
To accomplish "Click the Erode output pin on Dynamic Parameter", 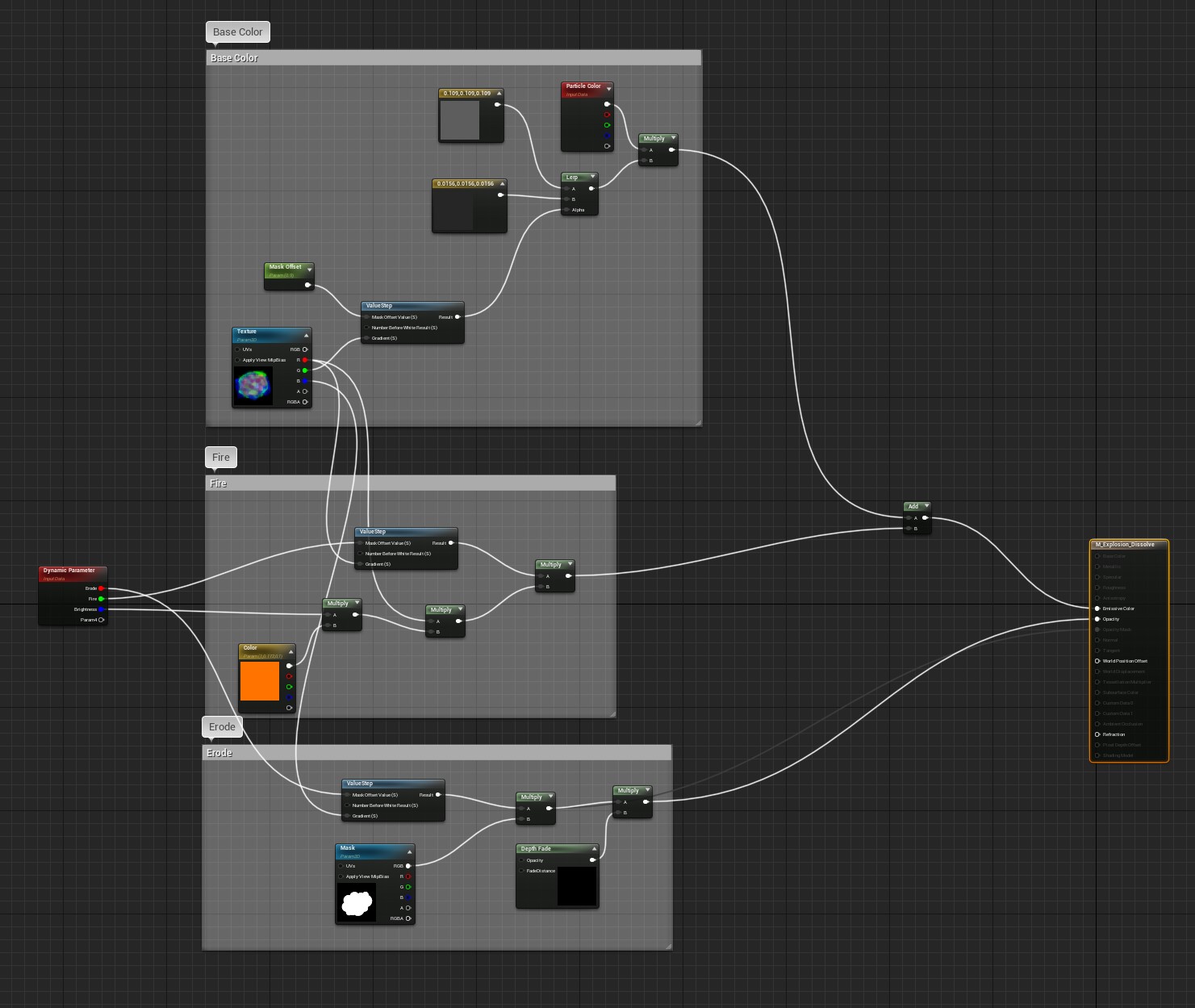I will [102, 588].
